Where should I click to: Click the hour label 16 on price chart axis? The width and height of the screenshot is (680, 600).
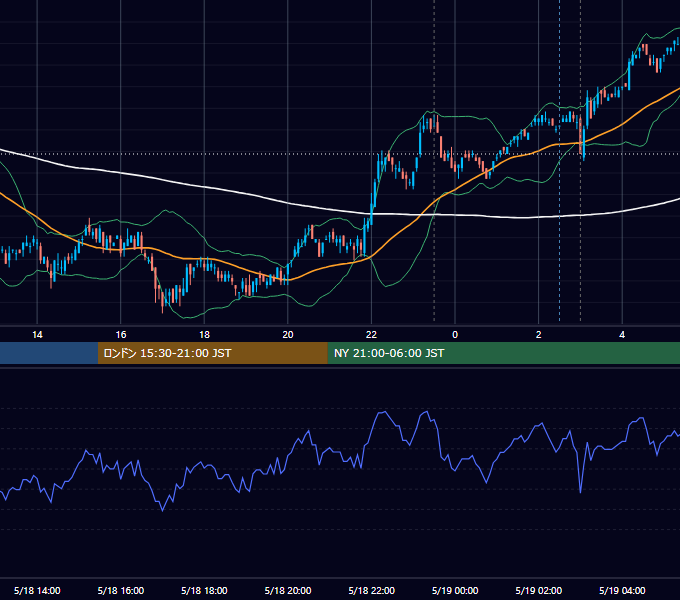pos(121,335)
